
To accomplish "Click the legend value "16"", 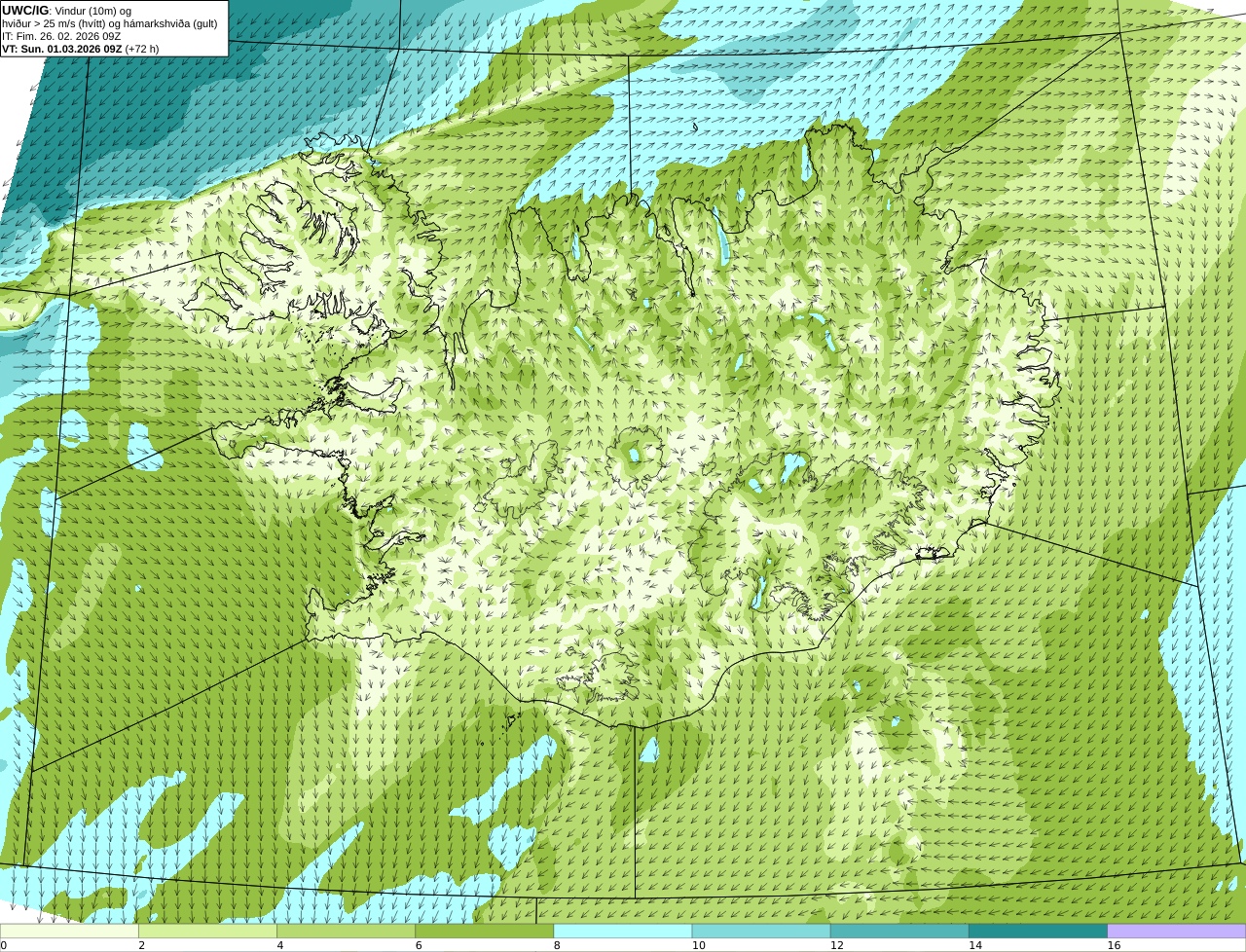I will pyautogui.click(x=1114, y=945).
